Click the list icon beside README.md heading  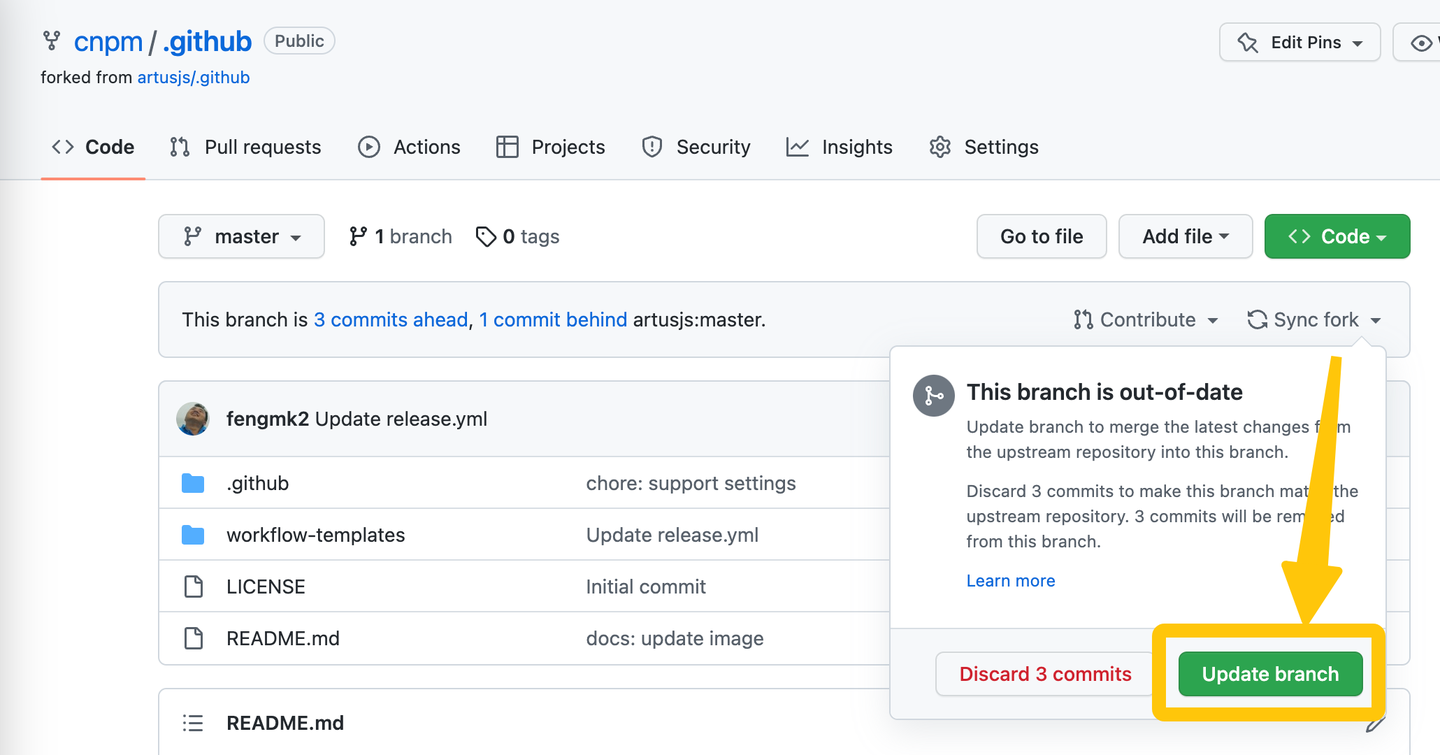[193, 722]
